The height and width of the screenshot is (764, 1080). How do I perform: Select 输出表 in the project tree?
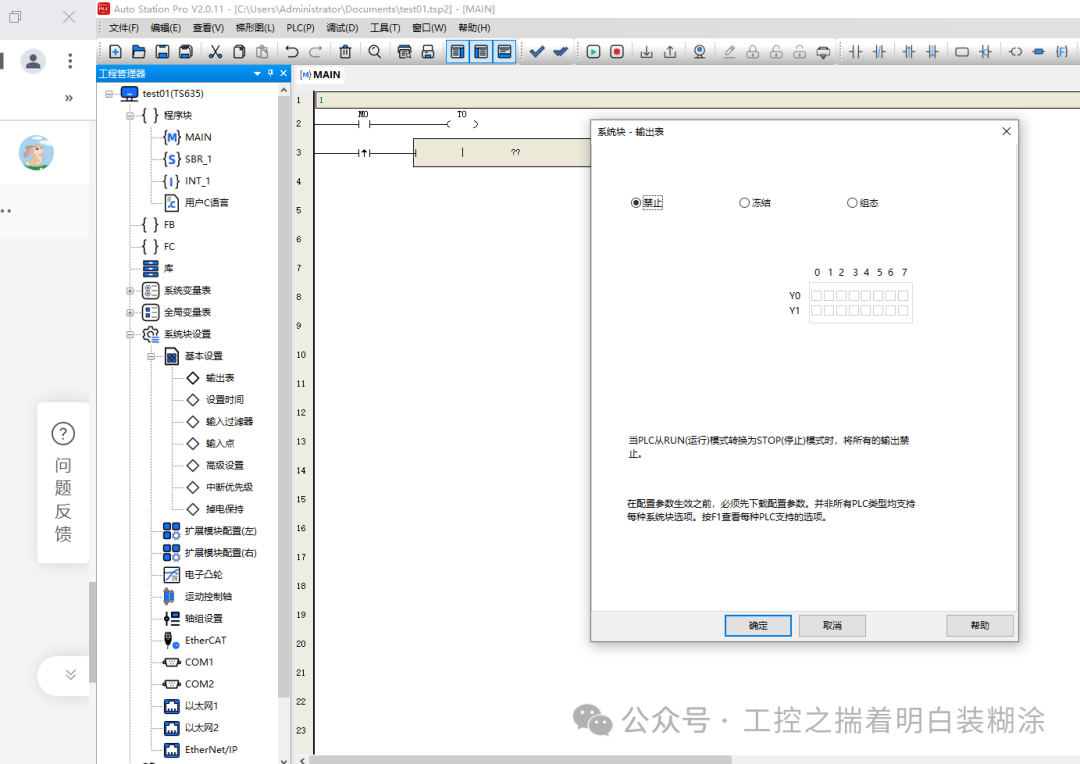(220, 378)
